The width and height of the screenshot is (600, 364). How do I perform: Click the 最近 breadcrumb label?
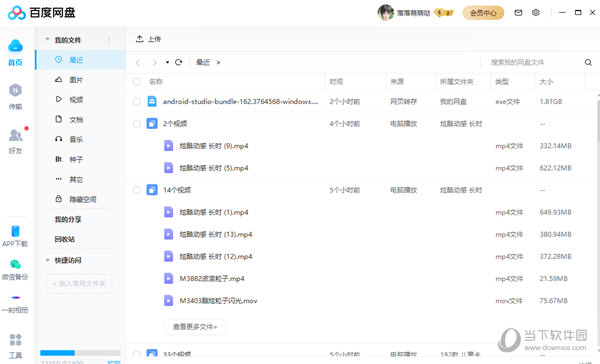[203, 62]
